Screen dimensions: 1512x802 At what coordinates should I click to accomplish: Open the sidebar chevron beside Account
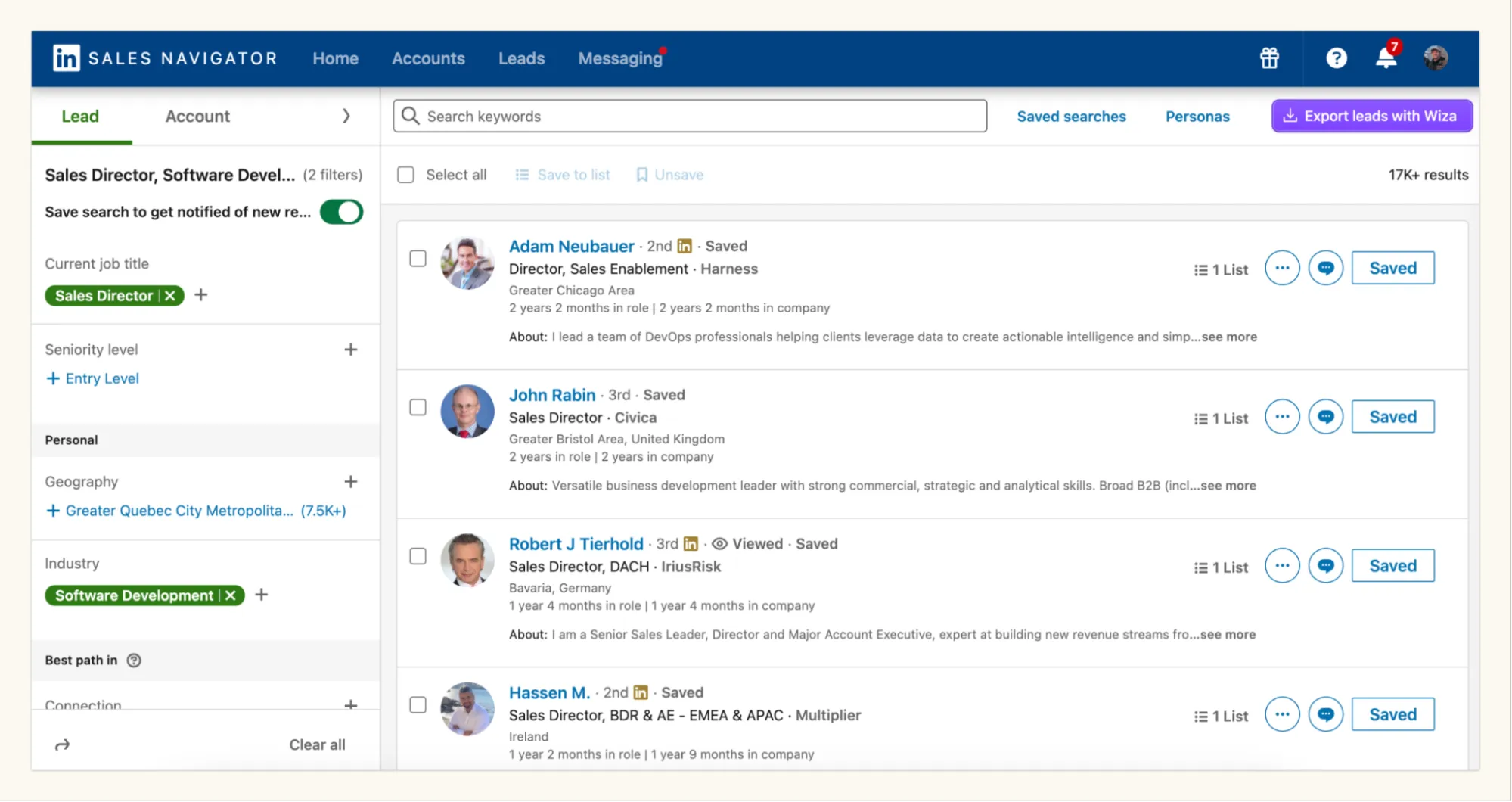[x=346, y=116]
